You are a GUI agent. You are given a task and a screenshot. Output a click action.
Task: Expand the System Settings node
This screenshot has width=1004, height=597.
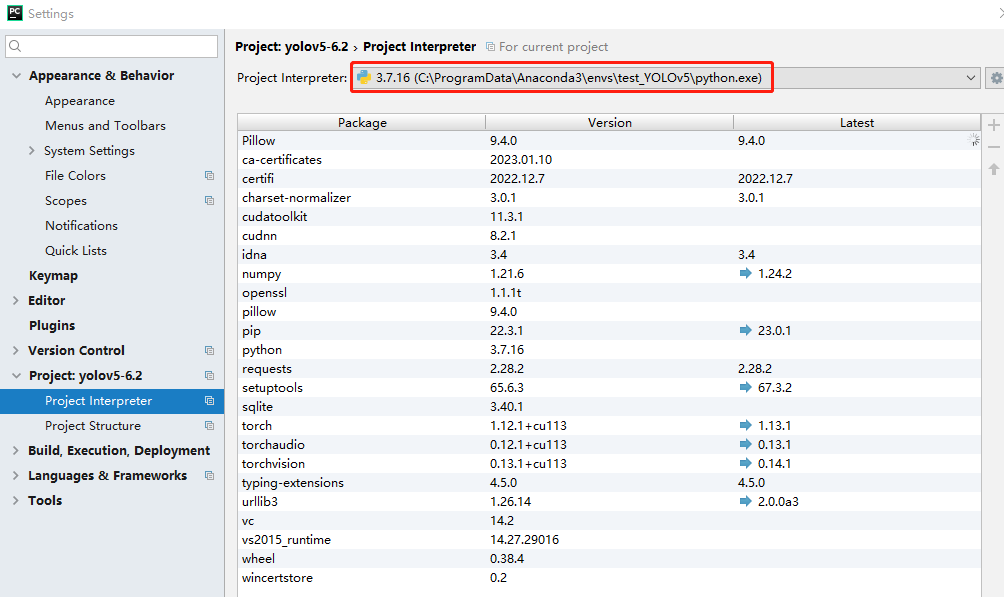coord(31,151)
